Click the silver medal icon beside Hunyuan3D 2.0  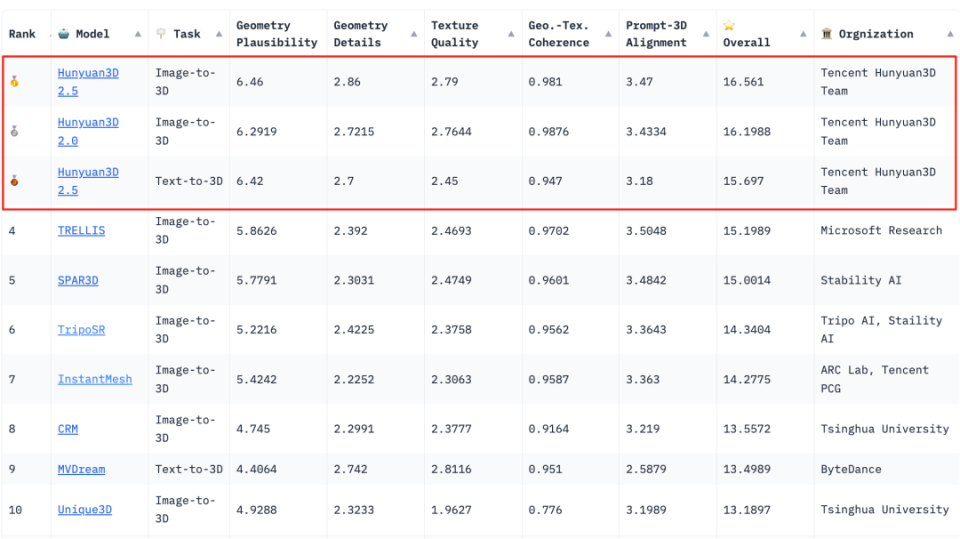[x=14, y=131]
